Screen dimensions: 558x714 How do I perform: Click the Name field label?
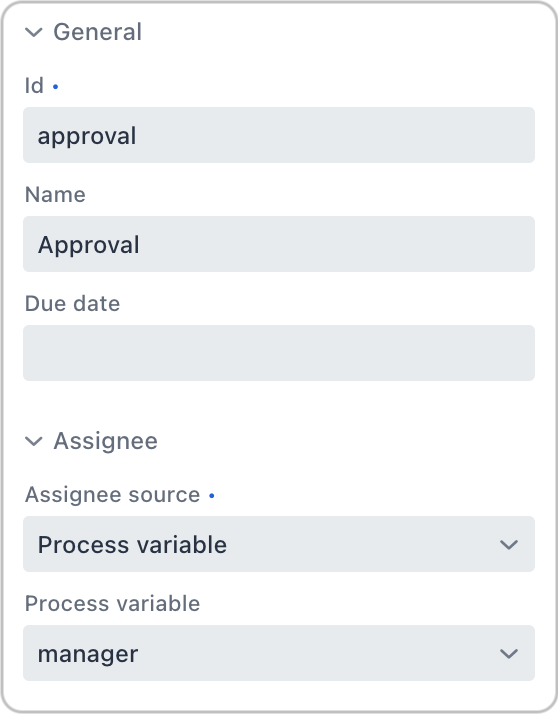coord(55,194)
